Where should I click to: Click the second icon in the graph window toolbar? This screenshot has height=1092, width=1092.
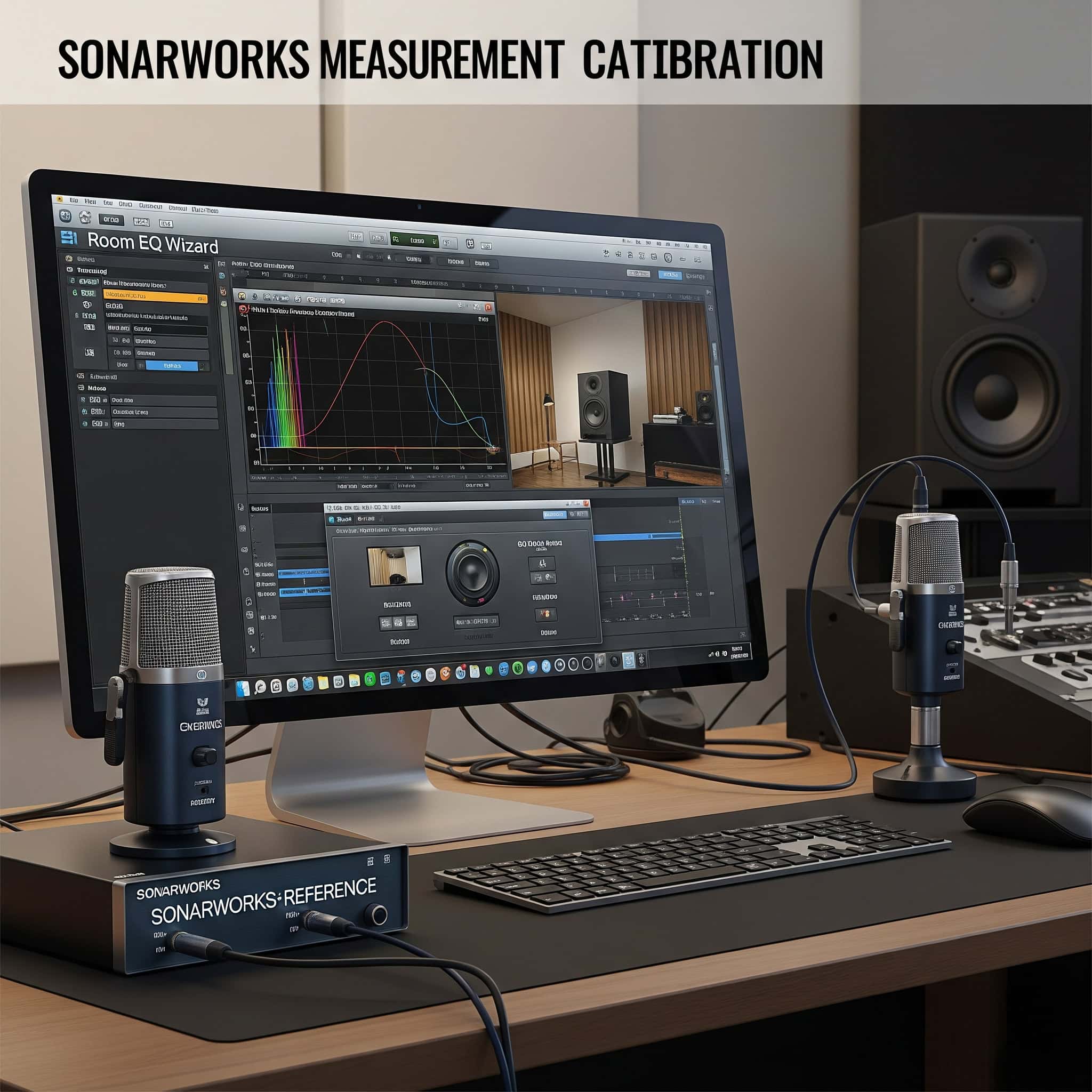[x=254, y=297]
